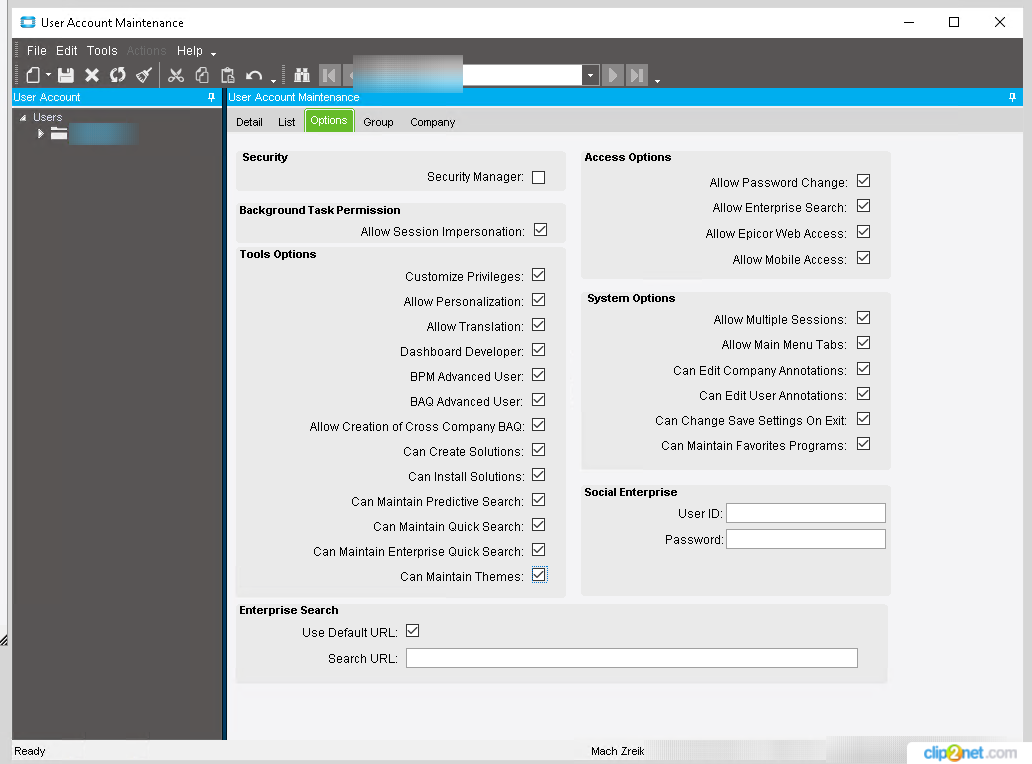Toggle Customize Privileges checkbox
Screen dimensions: 1032x764
coord(538,274)
